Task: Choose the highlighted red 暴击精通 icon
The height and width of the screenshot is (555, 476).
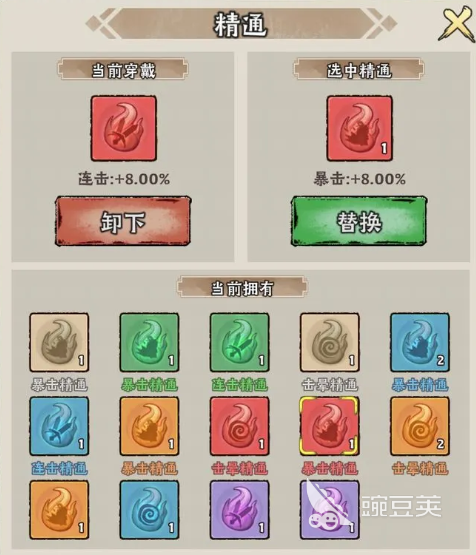Action: (329, 426)
